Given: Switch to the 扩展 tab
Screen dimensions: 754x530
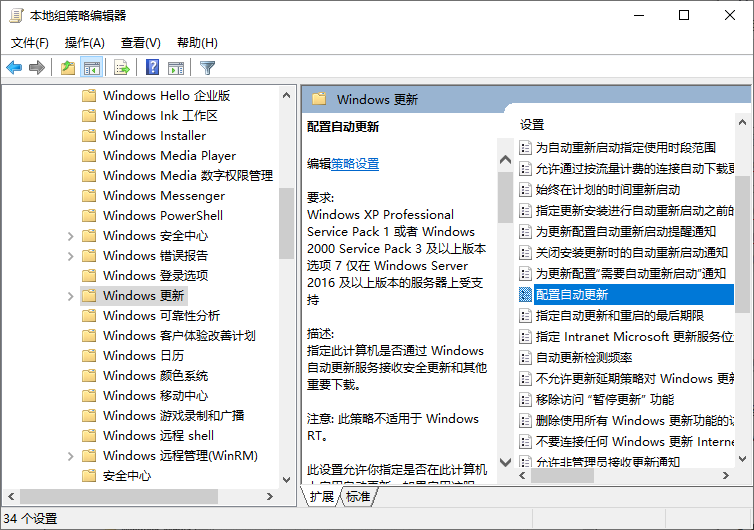Looking at the screenshot, I should click(x=322, y=496).
